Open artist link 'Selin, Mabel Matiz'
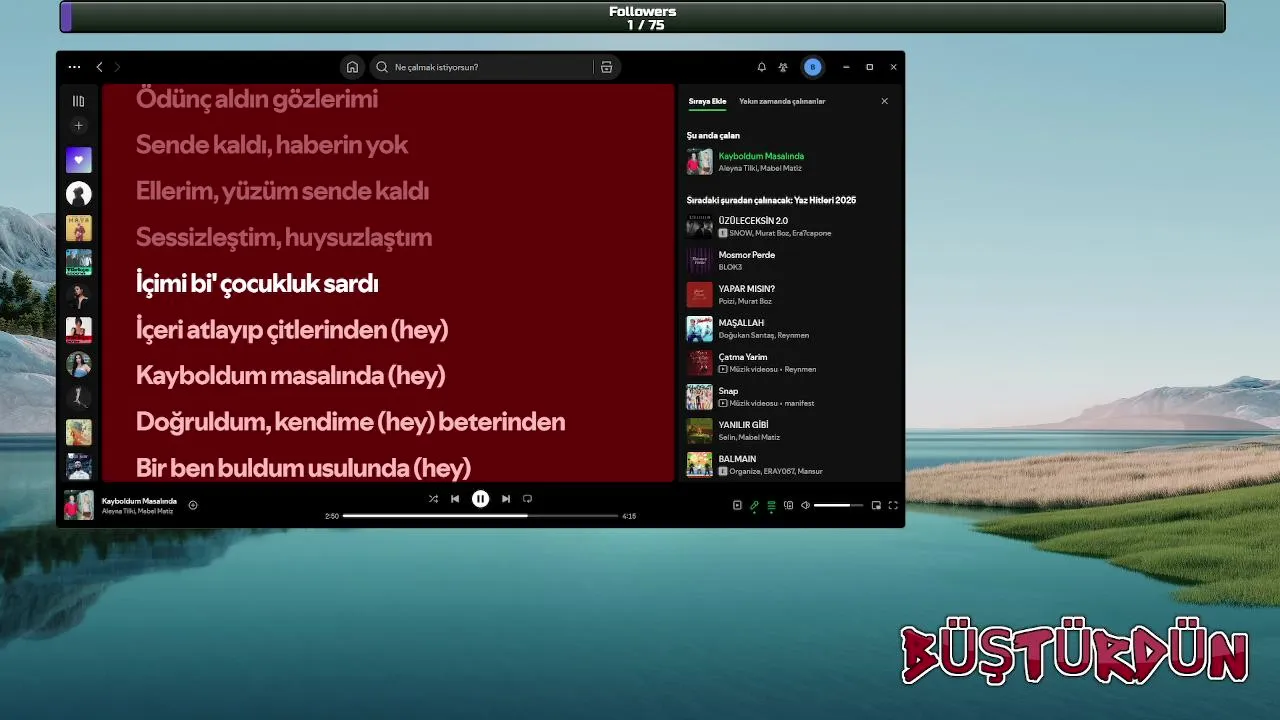Screen dimensions: 1280x720 (749, 437)
